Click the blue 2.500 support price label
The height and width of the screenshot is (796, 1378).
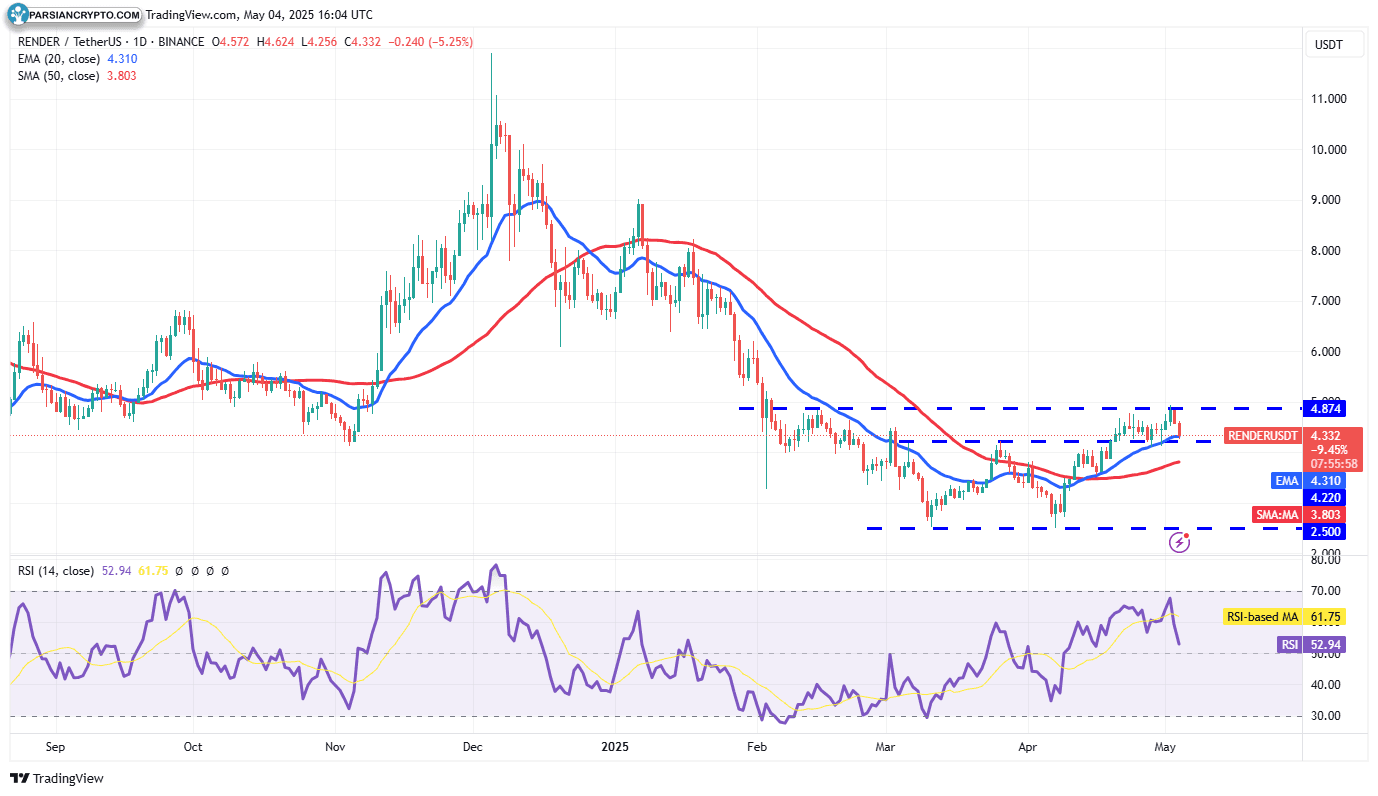[1324, 532]
